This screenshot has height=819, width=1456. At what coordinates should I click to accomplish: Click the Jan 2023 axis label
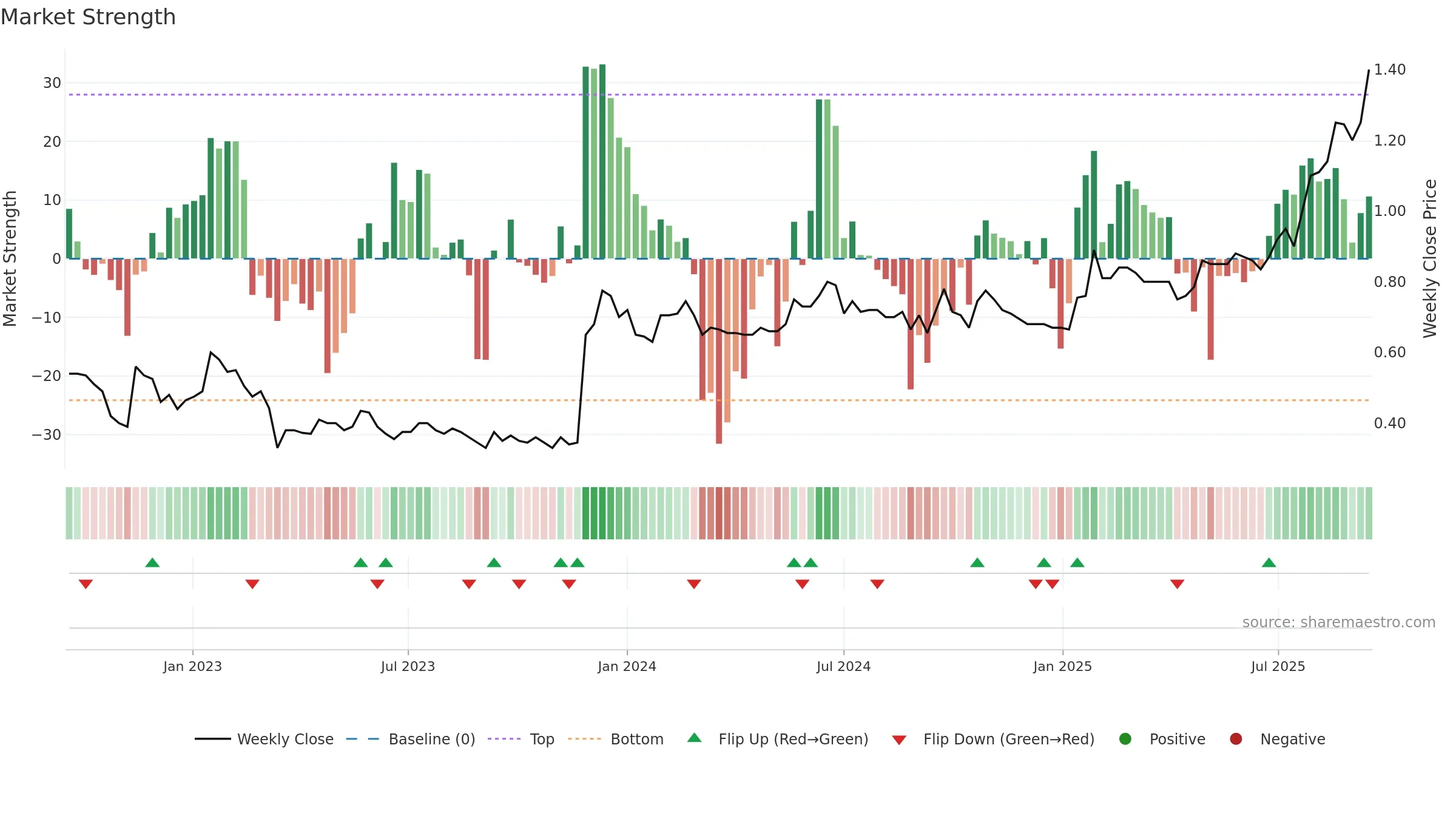[x=192, y=667]
